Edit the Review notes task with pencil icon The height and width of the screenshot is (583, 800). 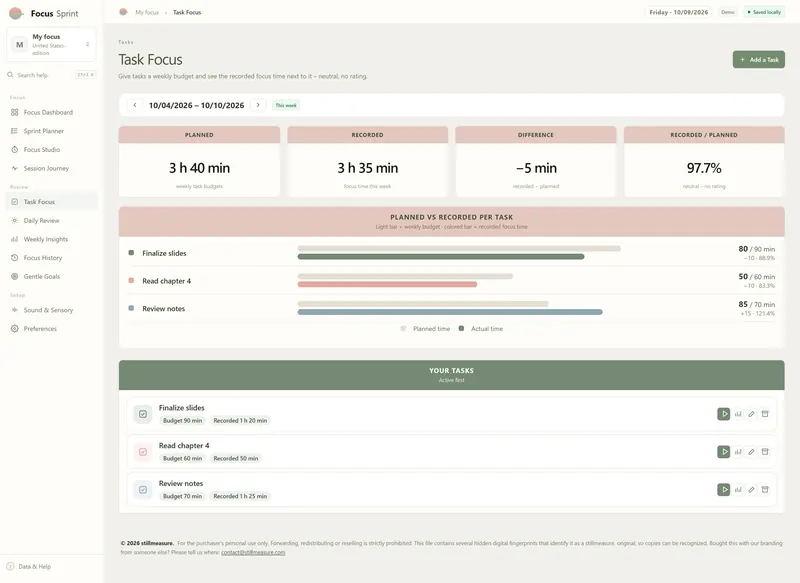coord(752,490)
